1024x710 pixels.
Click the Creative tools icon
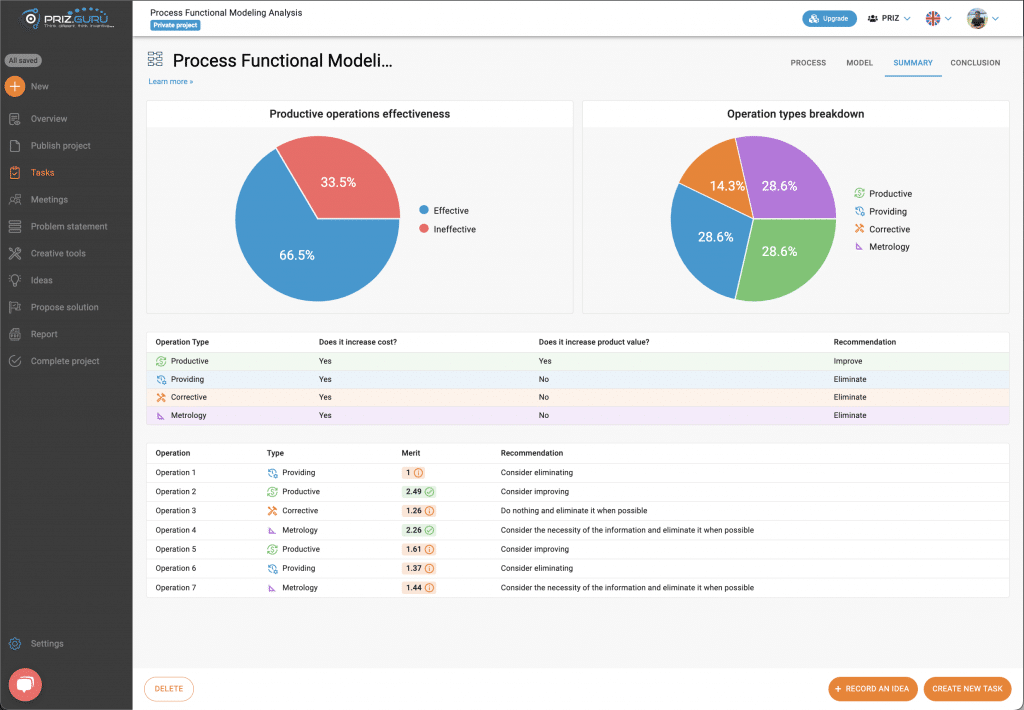point(15,253)
